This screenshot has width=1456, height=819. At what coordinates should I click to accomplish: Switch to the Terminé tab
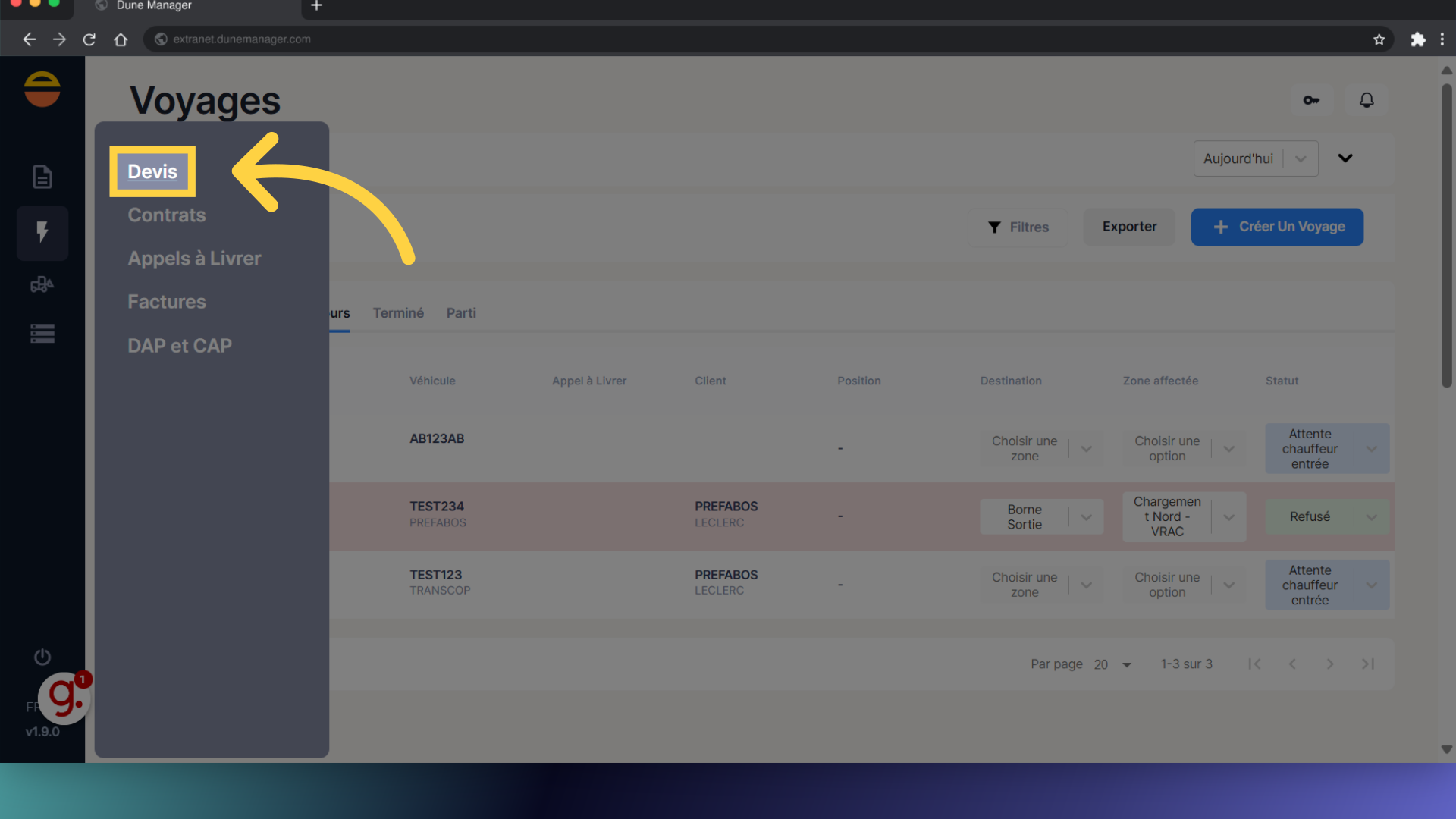[398, 313]
